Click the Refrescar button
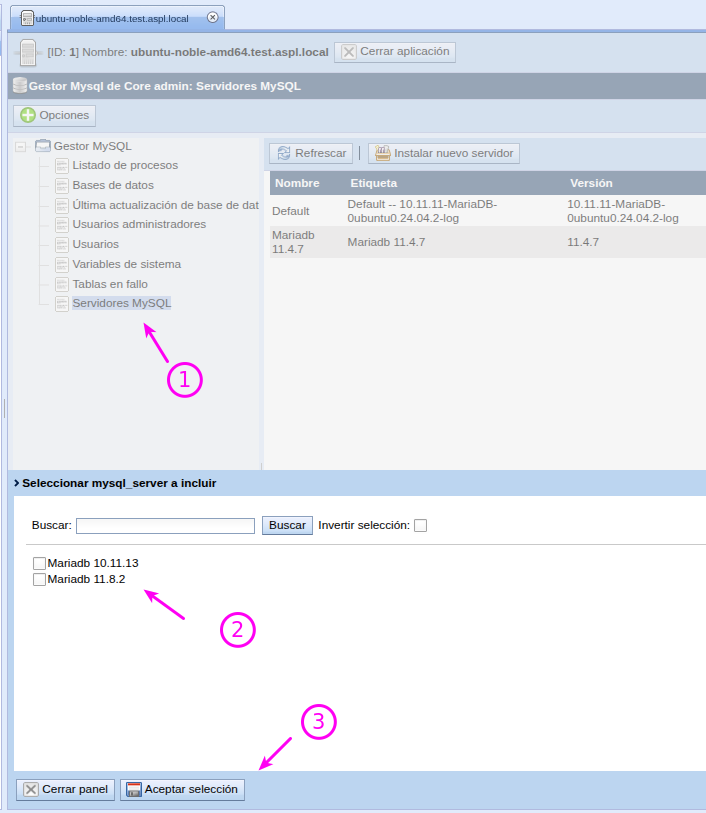The image size is (706, 813). click(x=311, y=153)
